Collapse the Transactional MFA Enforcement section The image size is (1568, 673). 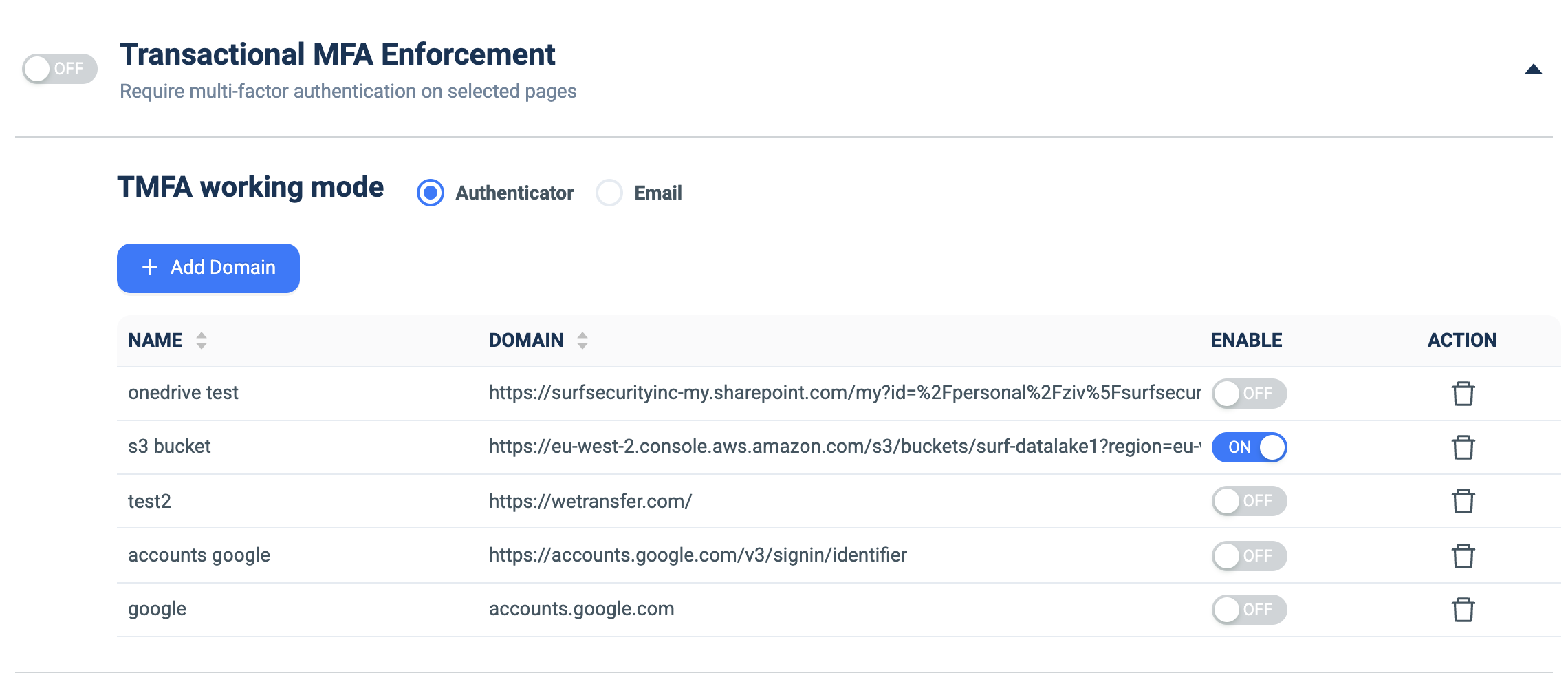pyautogui.click(x=1534, y=69)
